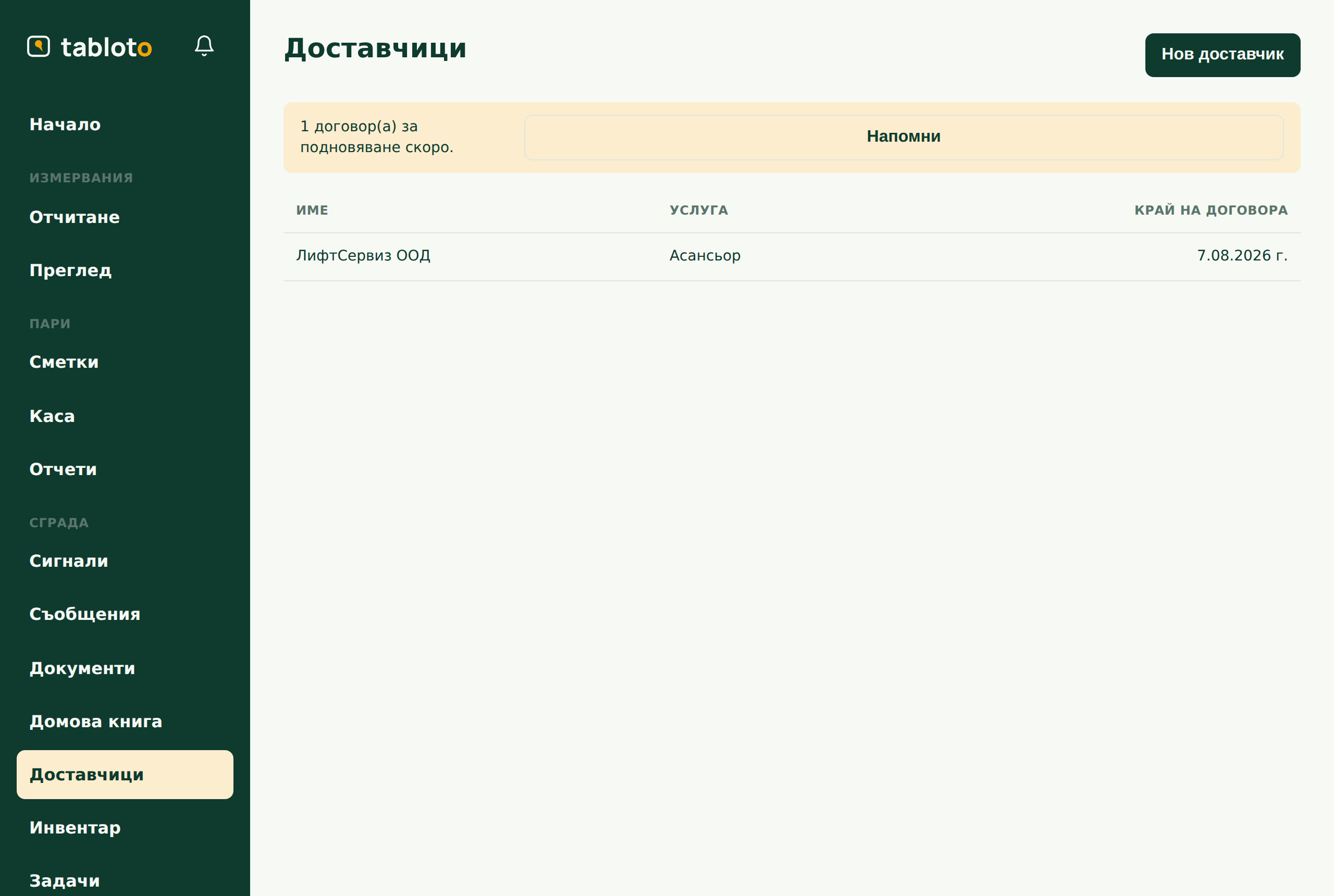This screenshot has height=896, width=1334.
Task: Click the Асансьор service cell
Action: pos(705,255)
